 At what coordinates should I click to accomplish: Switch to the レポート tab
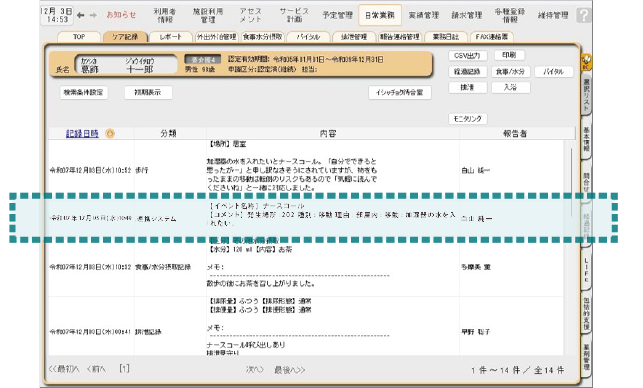click(171, 37)
